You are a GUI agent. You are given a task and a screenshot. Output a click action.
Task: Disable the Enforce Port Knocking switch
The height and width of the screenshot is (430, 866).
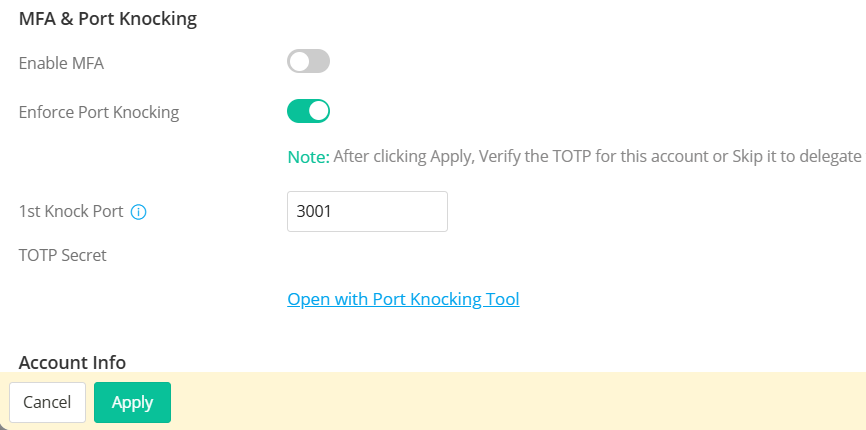[x=308, y=111]
